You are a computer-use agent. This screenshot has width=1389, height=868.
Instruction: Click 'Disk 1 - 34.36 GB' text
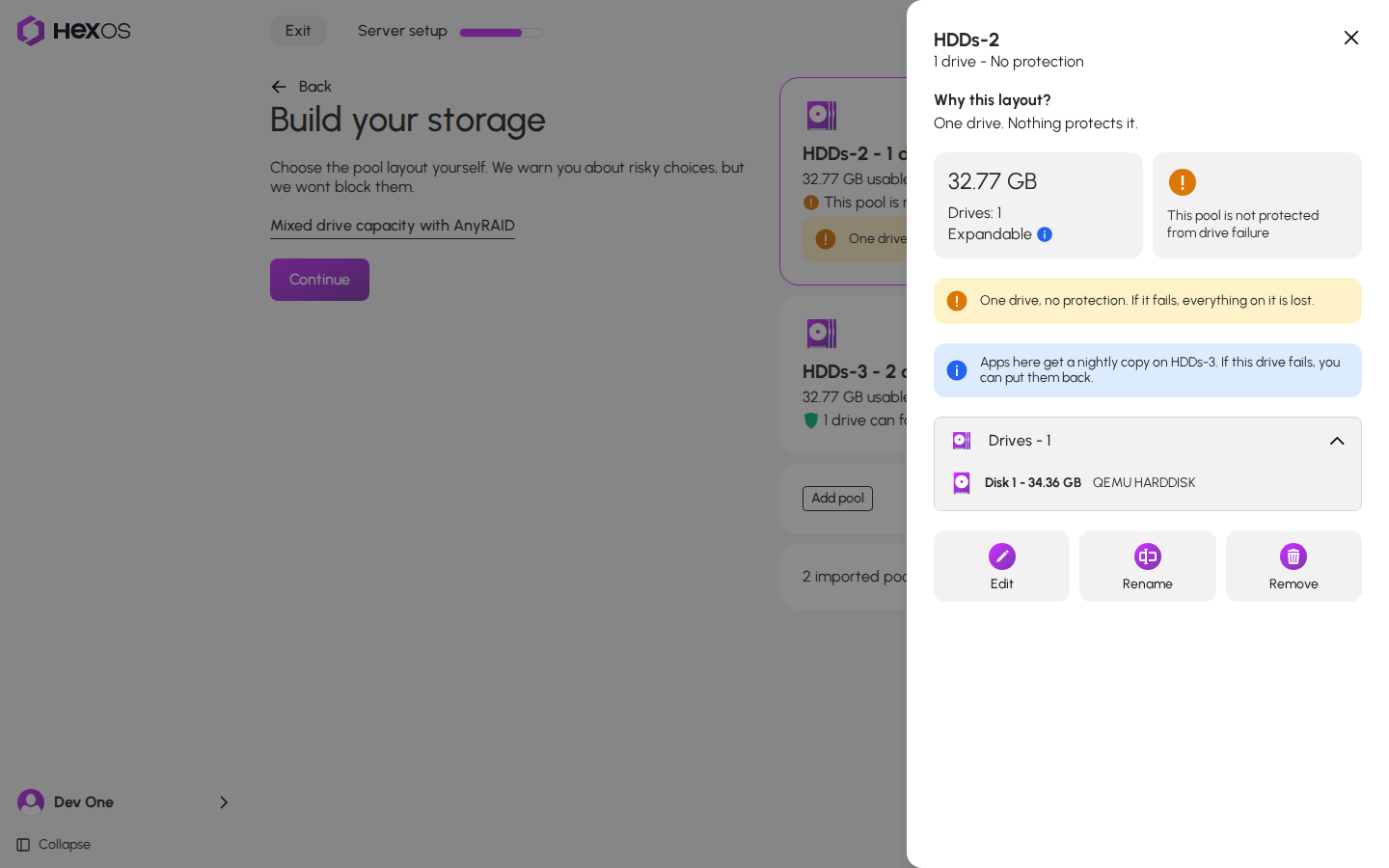point(1033,483)
